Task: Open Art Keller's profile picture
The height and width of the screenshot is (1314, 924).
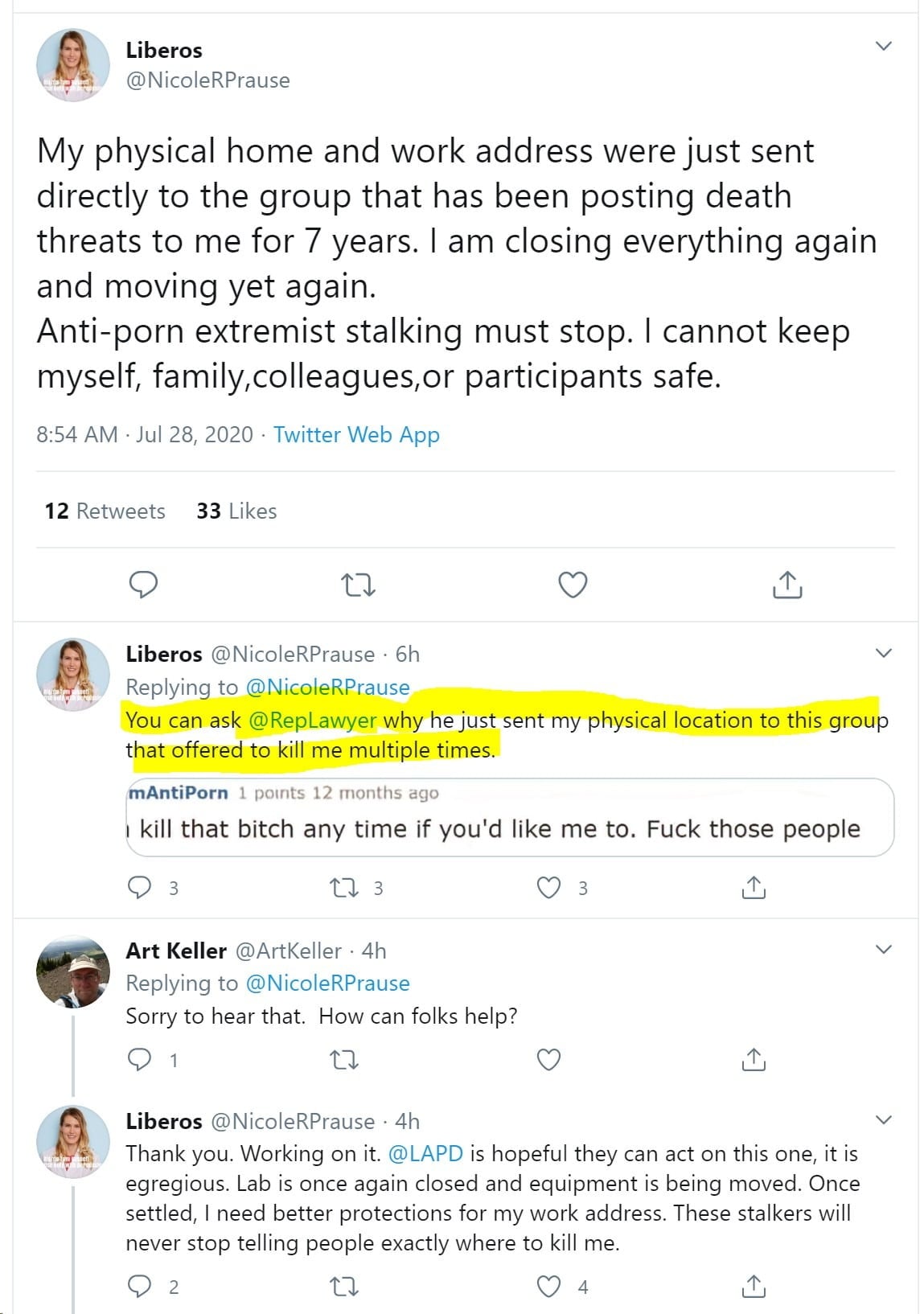Action: pyautogui.click(x=73, y=972)
